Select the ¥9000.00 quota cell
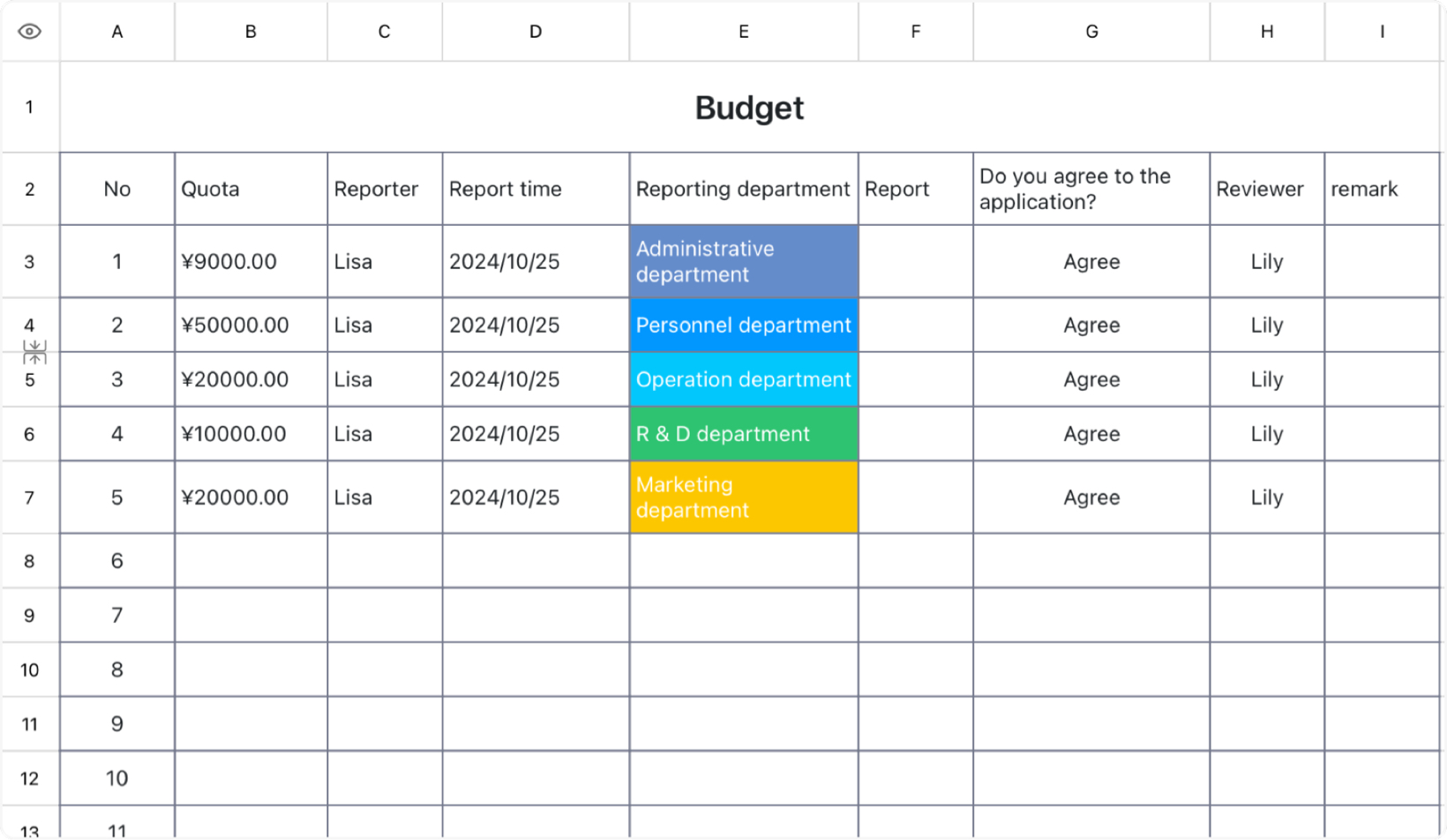The height and width of the screenshot is (840, 1447). coord(251,261)
